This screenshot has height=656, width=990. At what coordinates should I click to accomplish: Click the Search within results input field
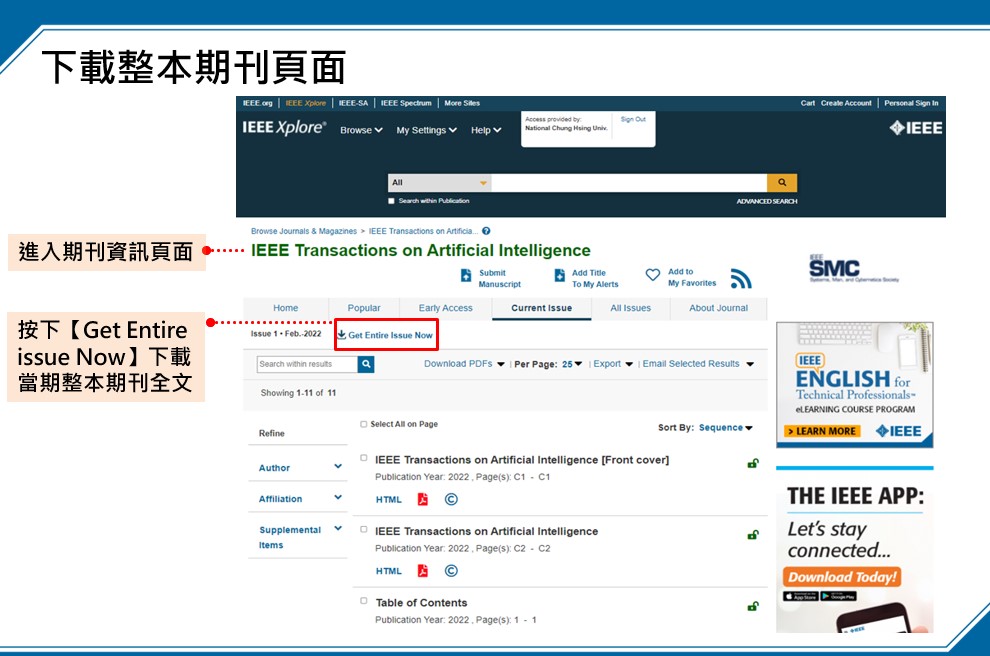[307, 364]
